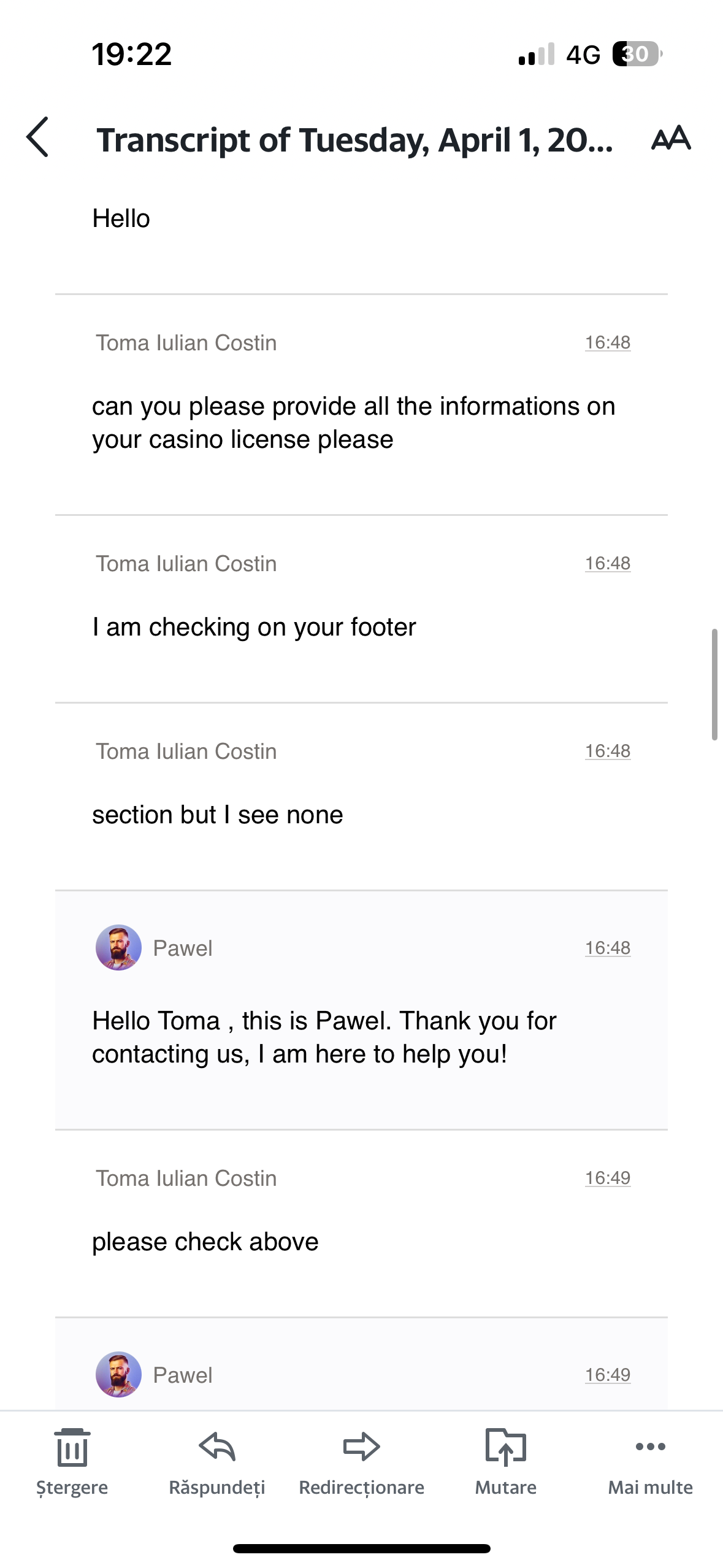
Task: Open the Mai multe menu
Action: coord(650,1448)
